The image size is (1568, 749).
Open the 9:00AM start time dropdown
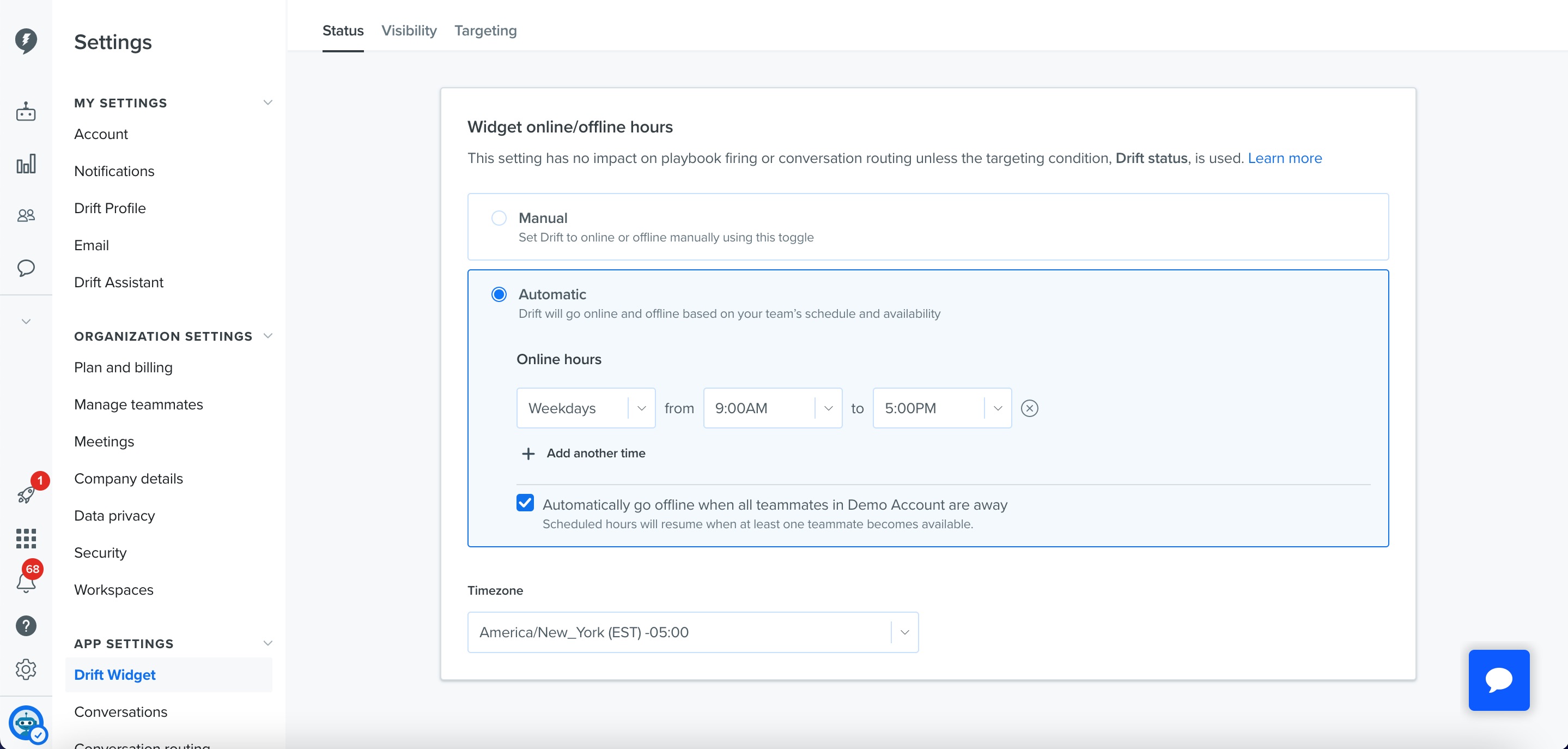[x=773, y=408]
